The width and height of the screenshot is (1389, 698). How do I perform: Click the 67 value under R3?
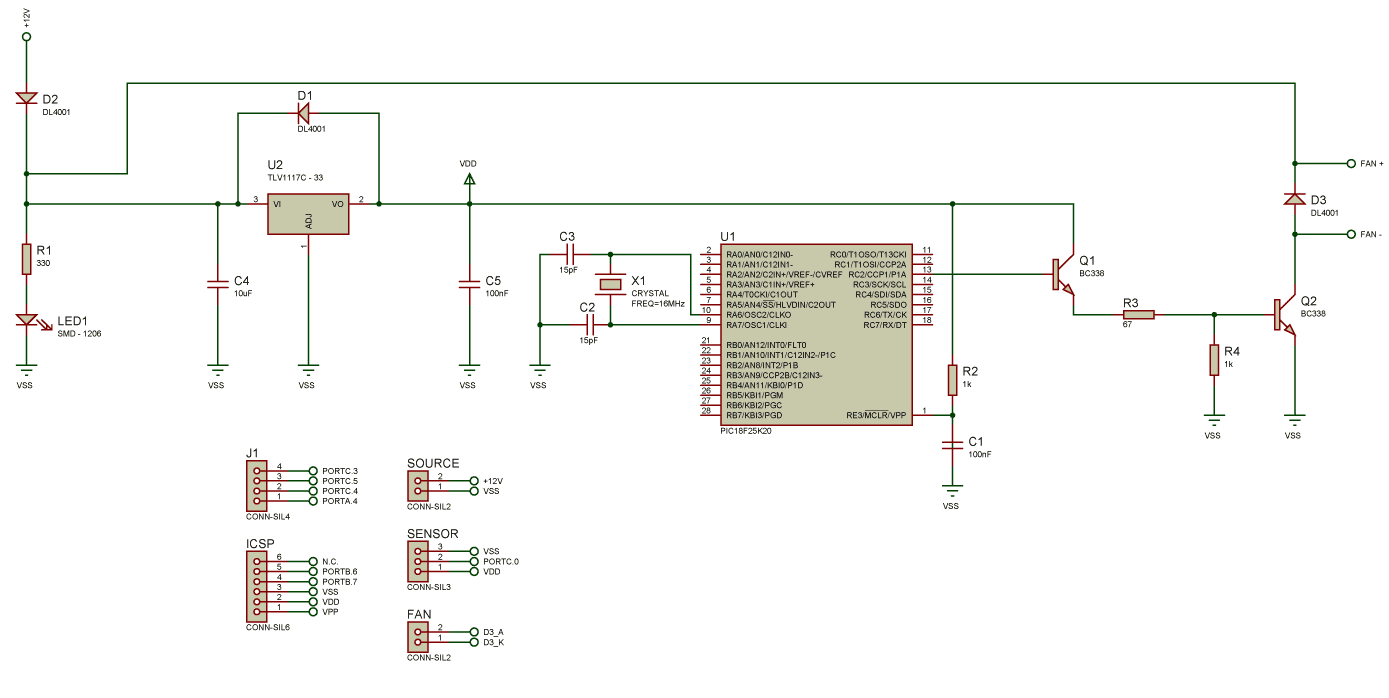tap(1127, 324)
